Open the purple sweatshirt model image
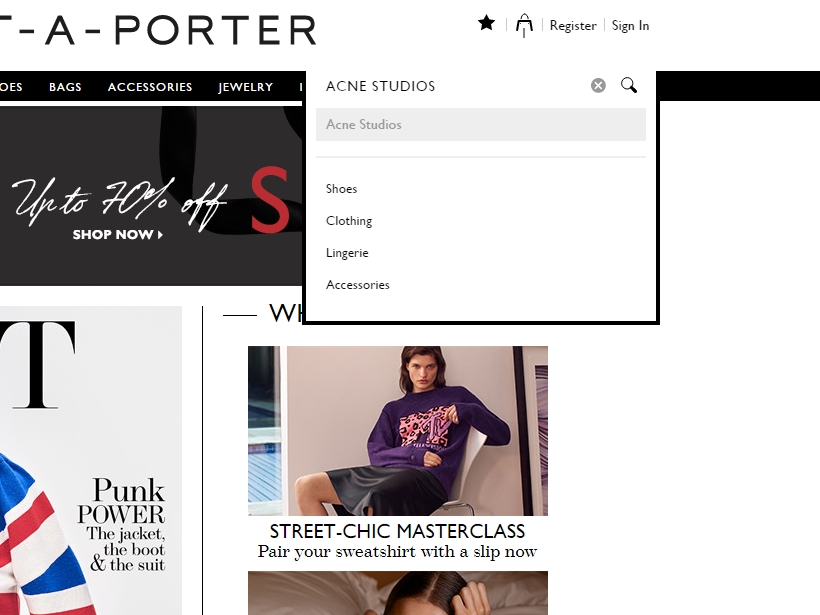This screenshot has height=615, width=820. (x=398, y=430)
